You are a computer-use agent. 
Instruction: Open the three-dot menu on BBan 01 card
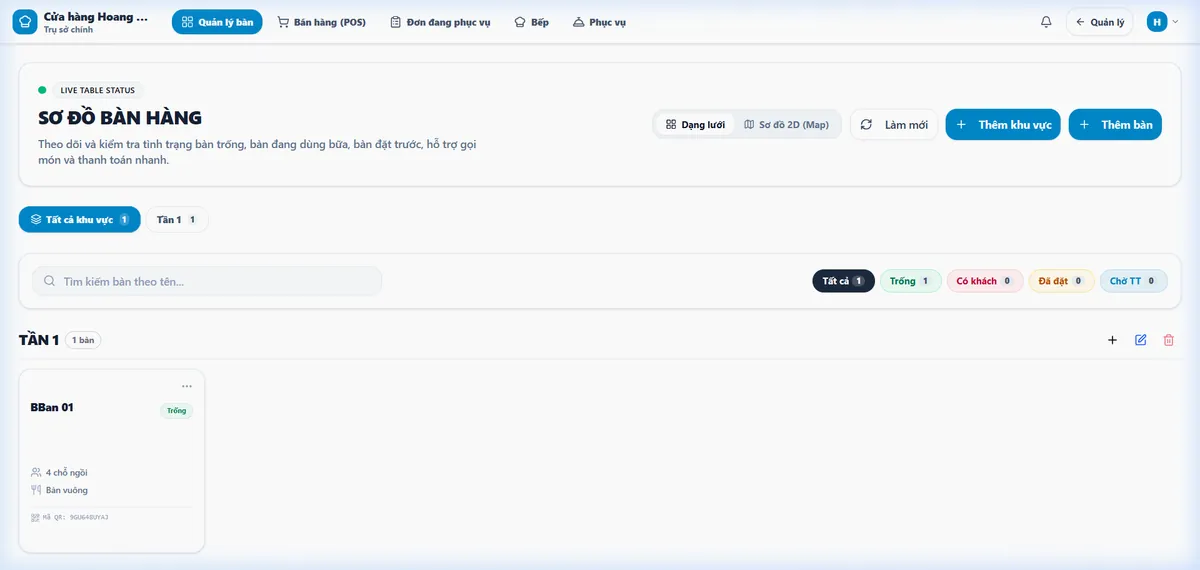point(187,386)
